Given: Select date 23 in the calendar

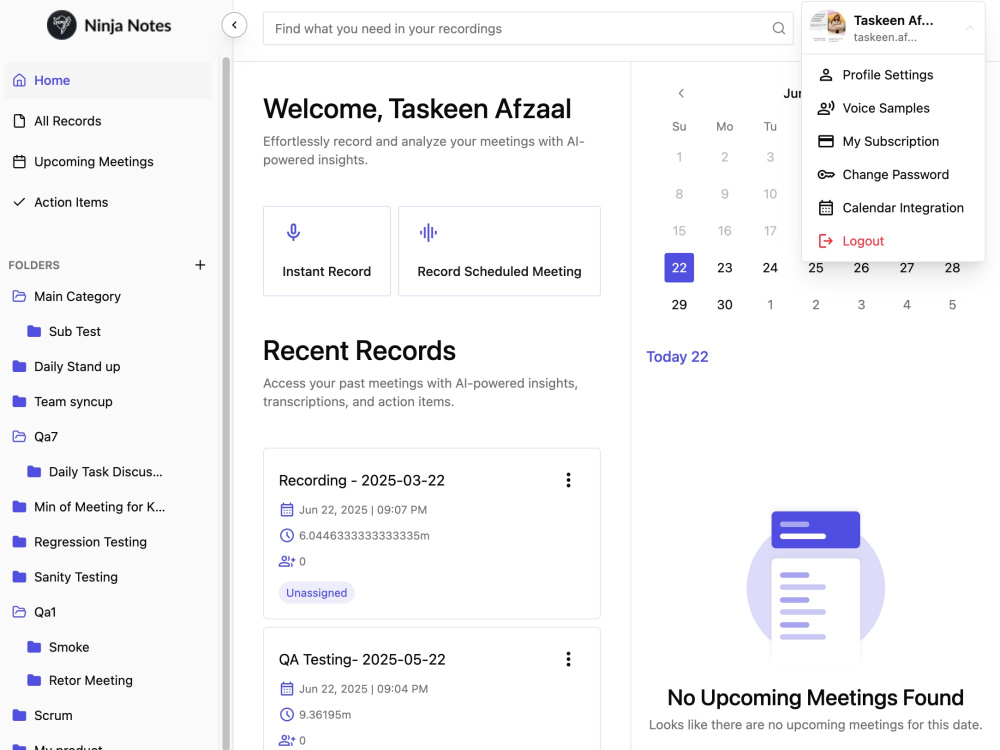Looking at the screenshot, I should pyautogui.click(x=724, y=268).
